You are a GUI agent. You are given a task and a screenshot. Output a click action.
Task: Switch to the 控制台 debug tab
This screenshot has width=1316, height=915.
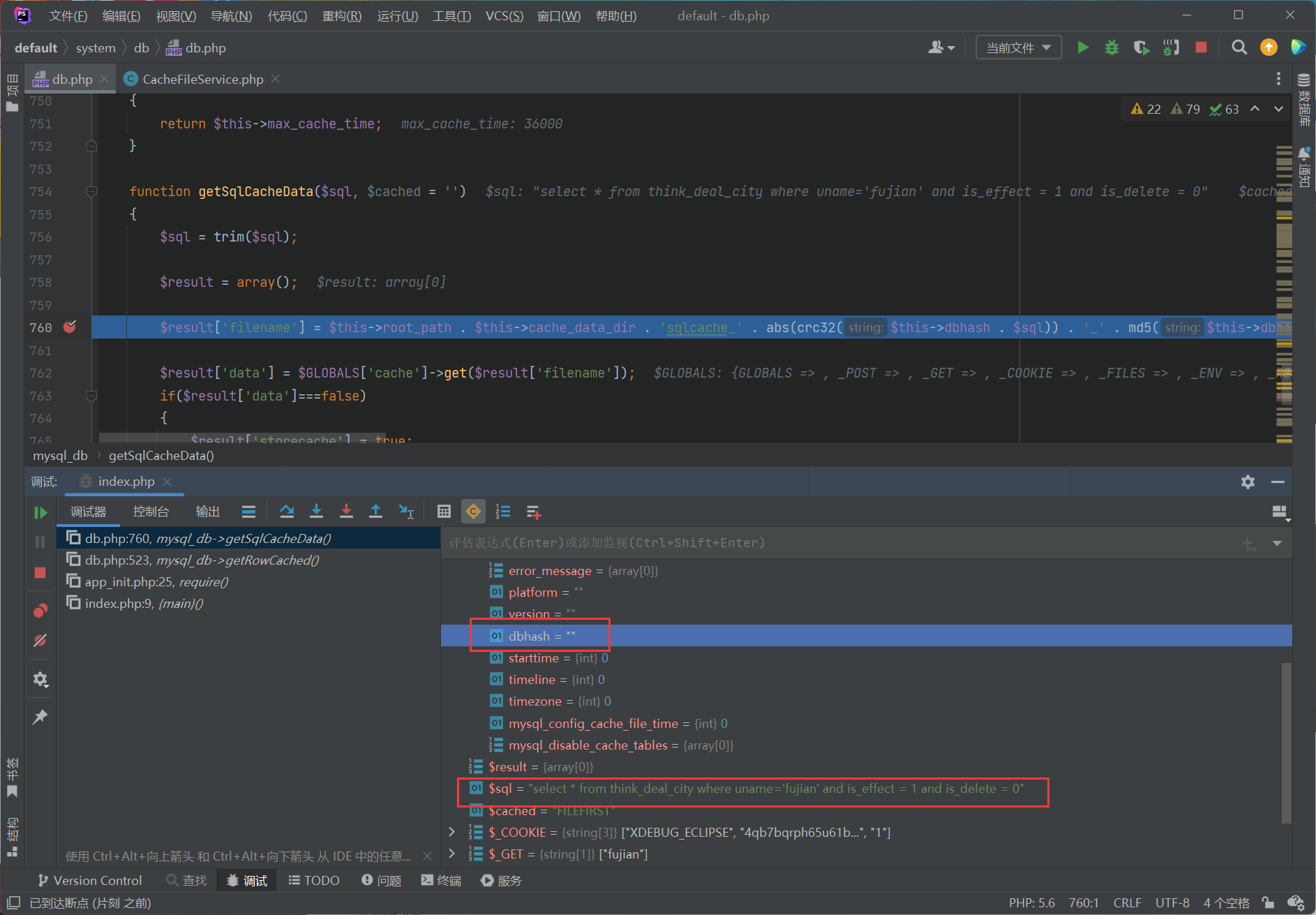pyautogui.click(x=151, y=512)
